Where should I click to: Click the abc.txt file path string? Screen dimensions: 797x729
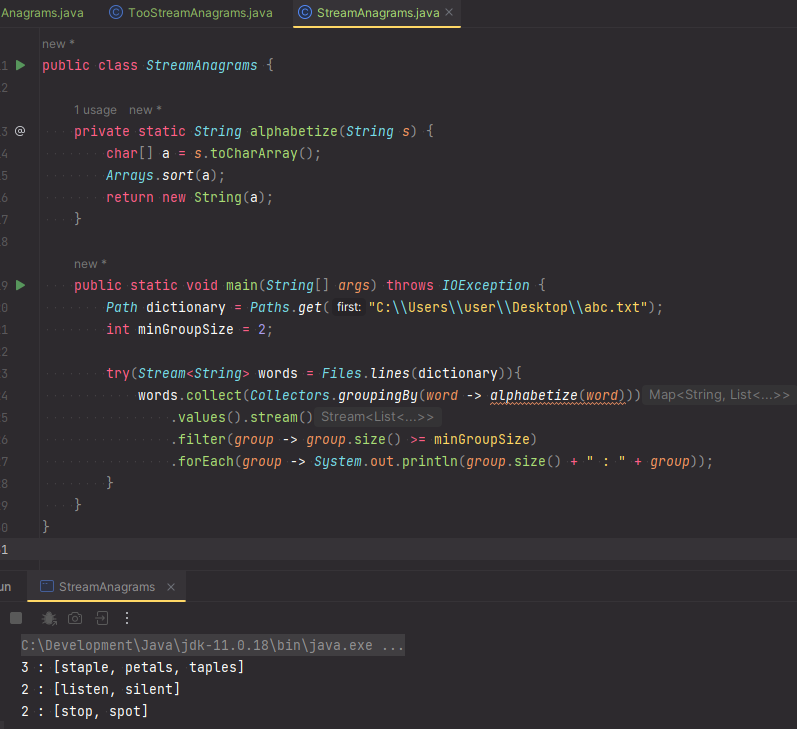[x=508, y=308]
